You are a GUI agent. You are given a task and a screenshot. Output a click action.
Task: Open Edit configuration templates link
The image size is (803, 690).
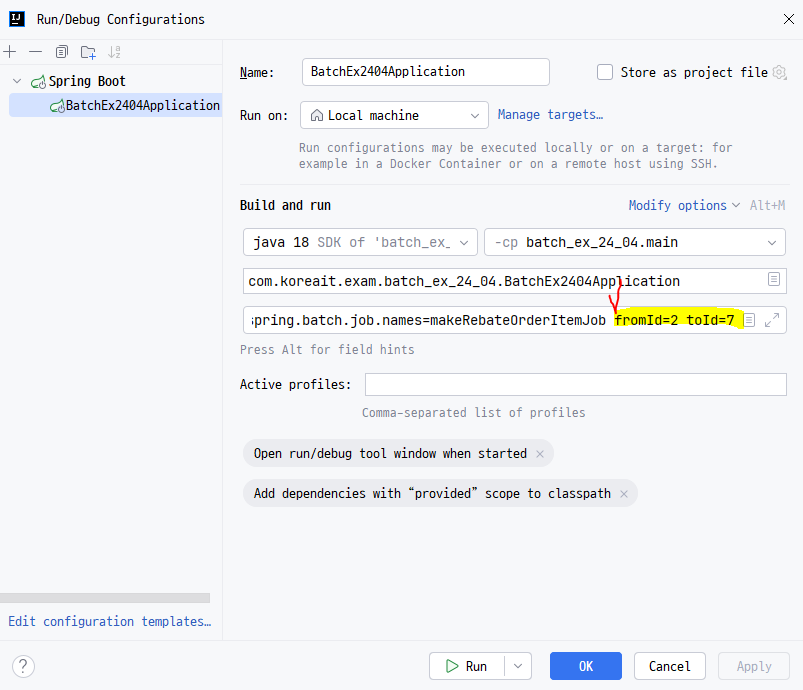tap(110, 621)
